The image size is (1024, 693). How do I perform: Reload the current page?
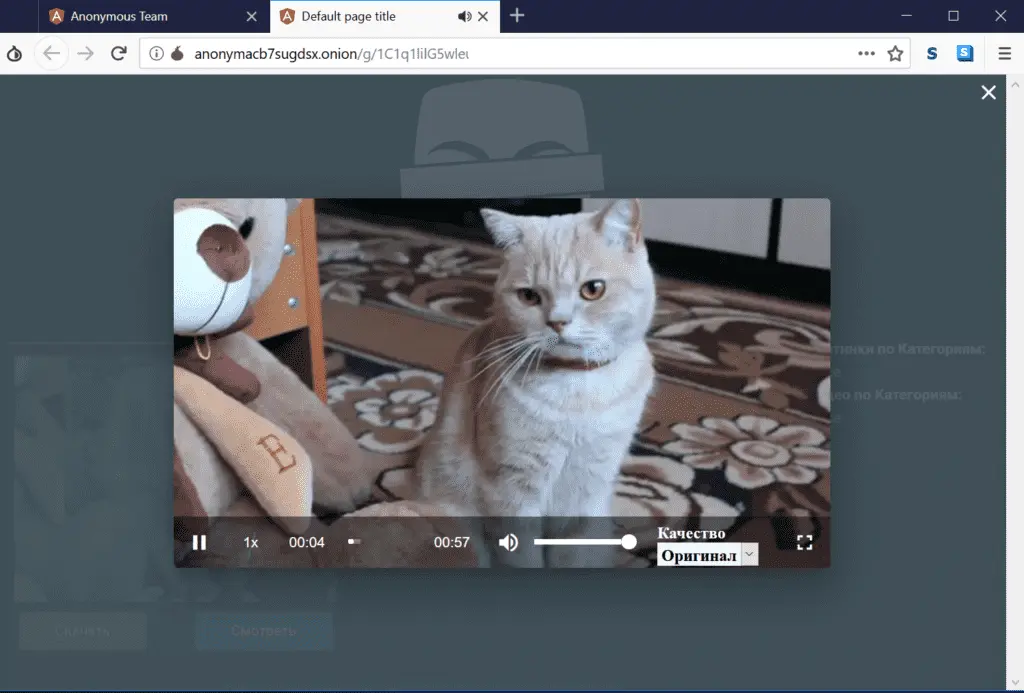point(118,54)
